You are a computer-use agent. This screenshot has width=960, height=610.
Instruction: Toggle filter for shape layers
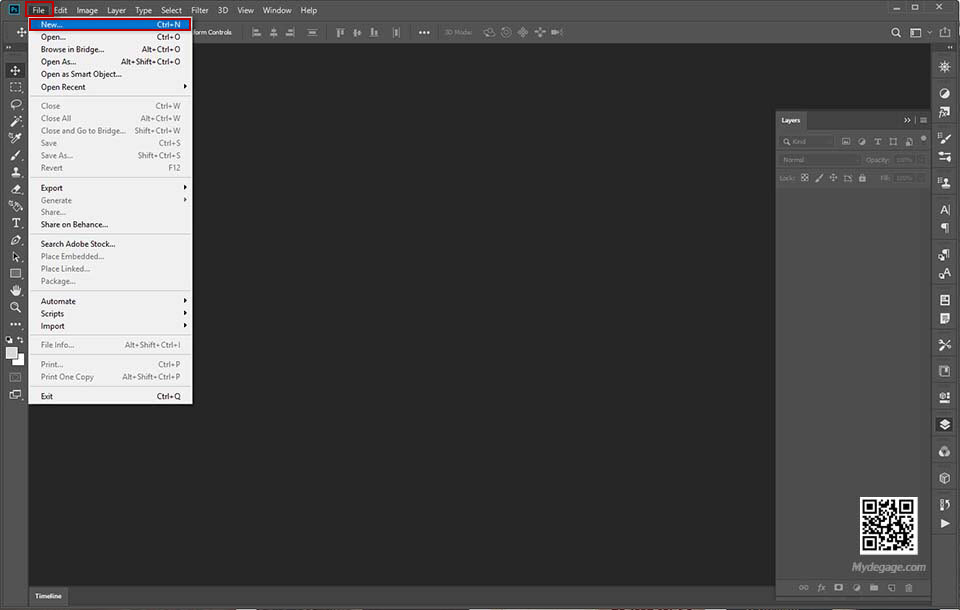coord(893,141)
